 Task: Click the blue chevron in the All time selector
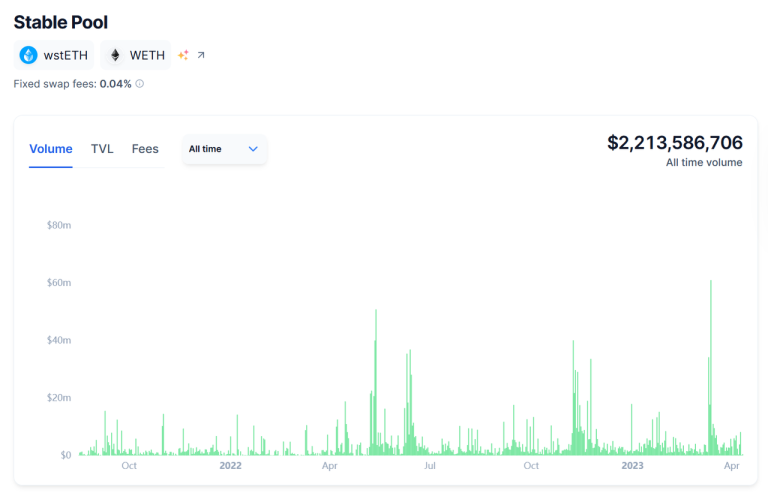[253, 149]
